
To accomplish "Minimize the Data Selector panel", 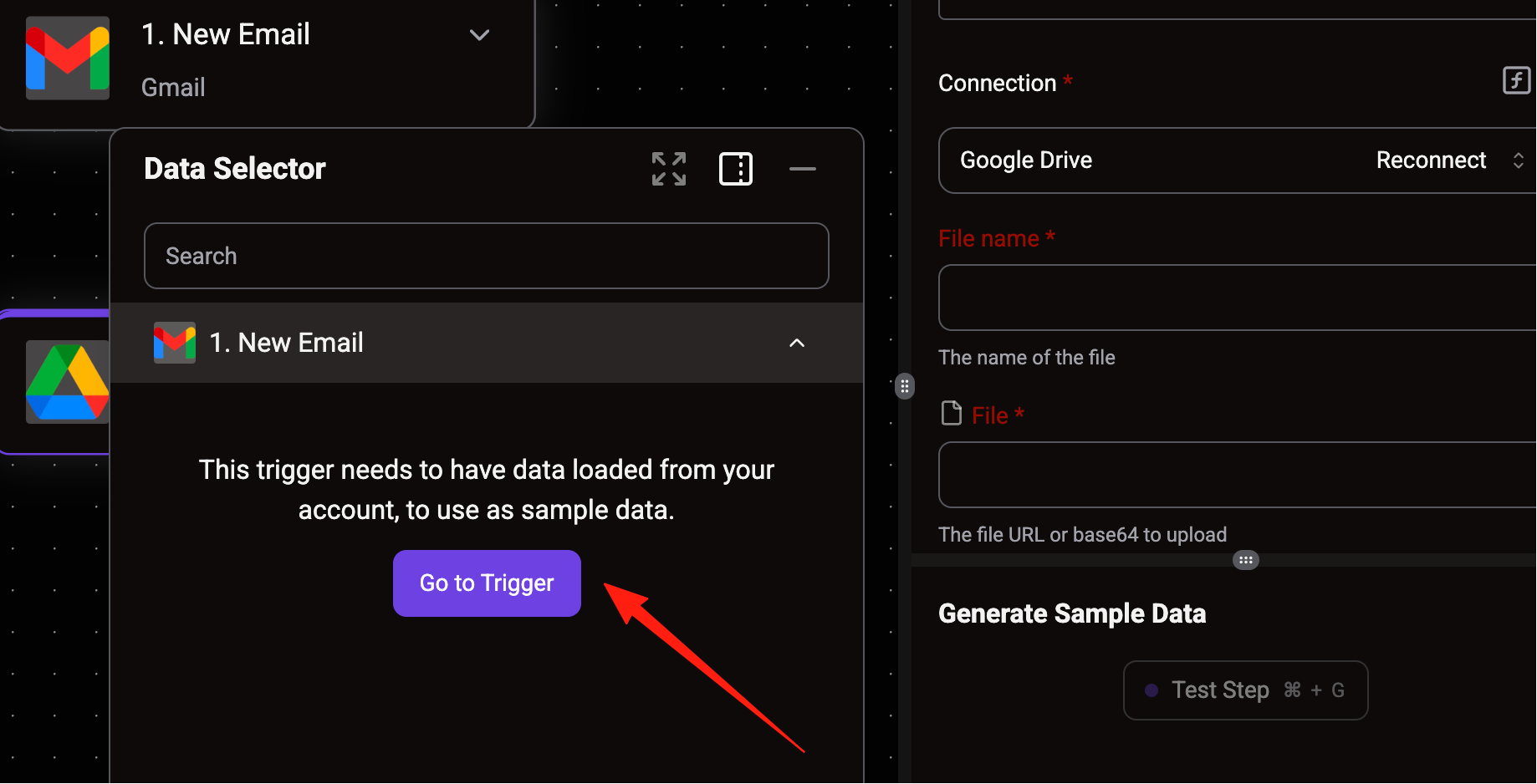I will coord(803,169).
